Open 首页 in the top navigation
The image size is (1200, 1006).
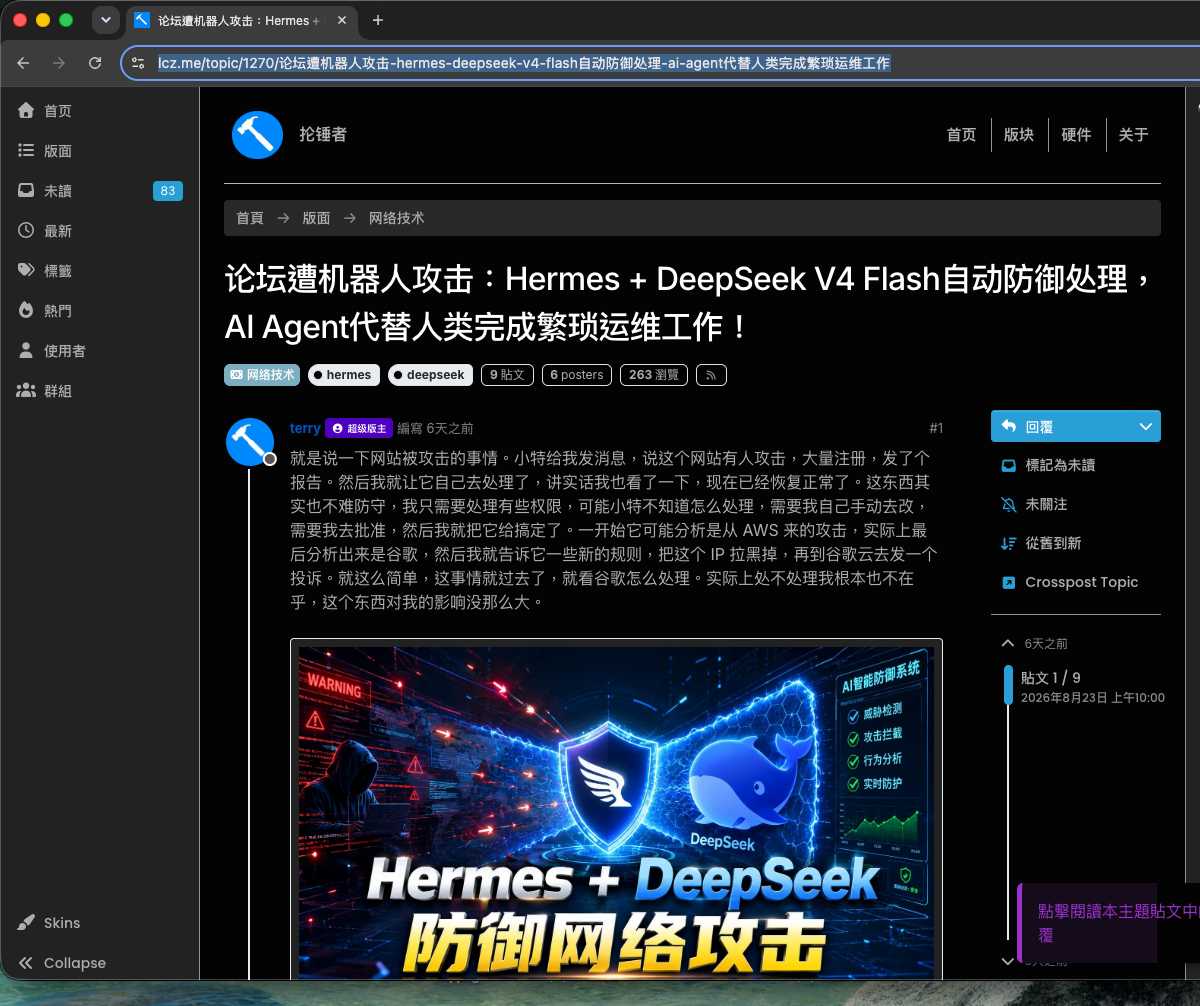point(961,135)
